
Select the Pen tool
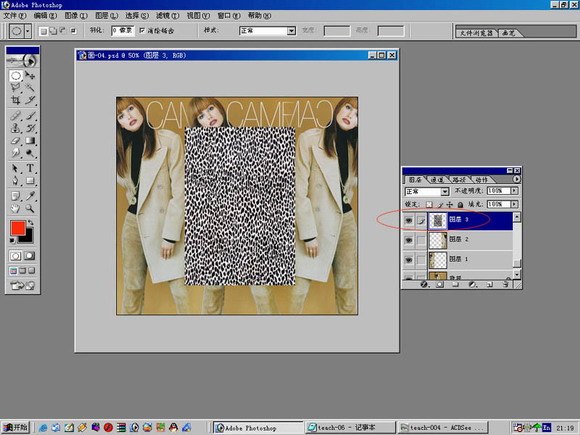16,181
